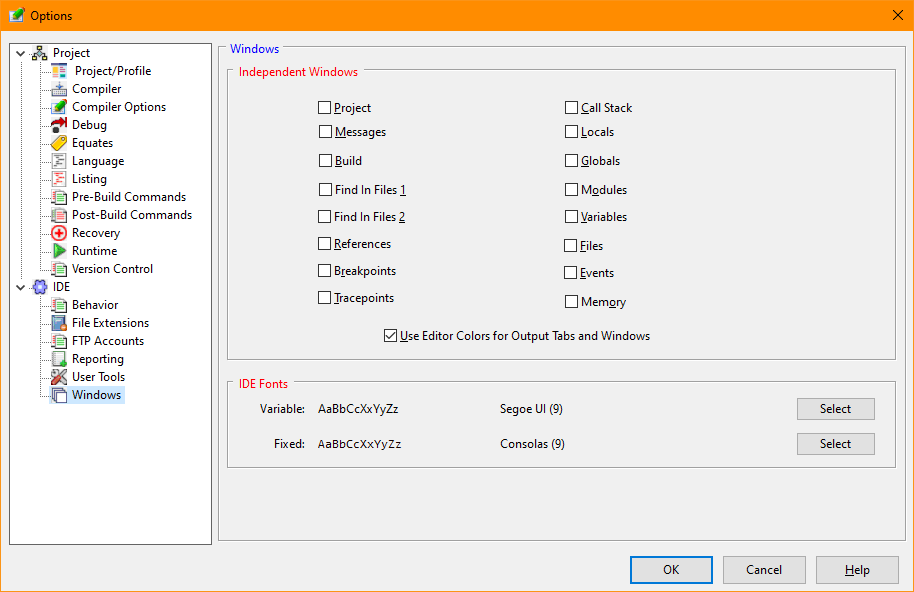Viewport: 914px width, 592px height.
Task: Confirm settings with the OK button
Action: tap(670, 569)
